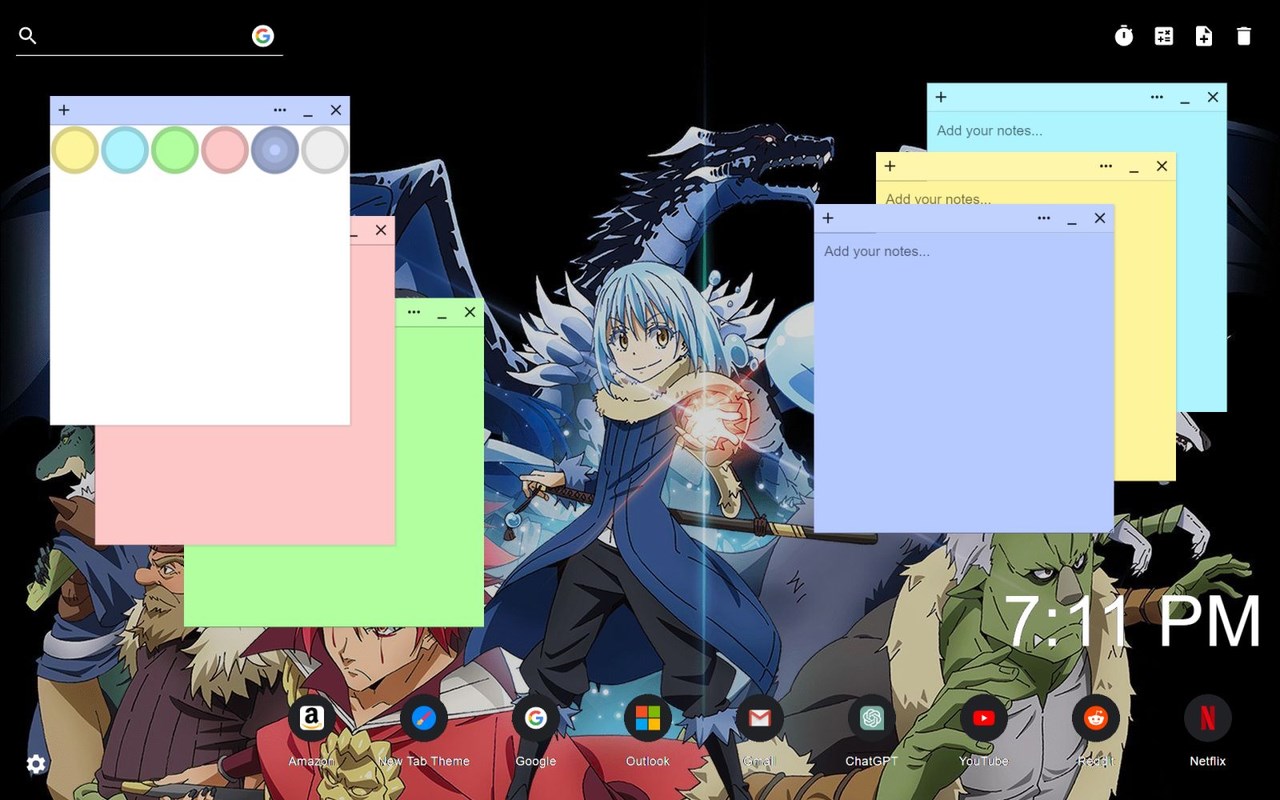Open the purple note's three-dot menu
Viewport: 1280px width, 800px height.
click(x=1044, y=218)
